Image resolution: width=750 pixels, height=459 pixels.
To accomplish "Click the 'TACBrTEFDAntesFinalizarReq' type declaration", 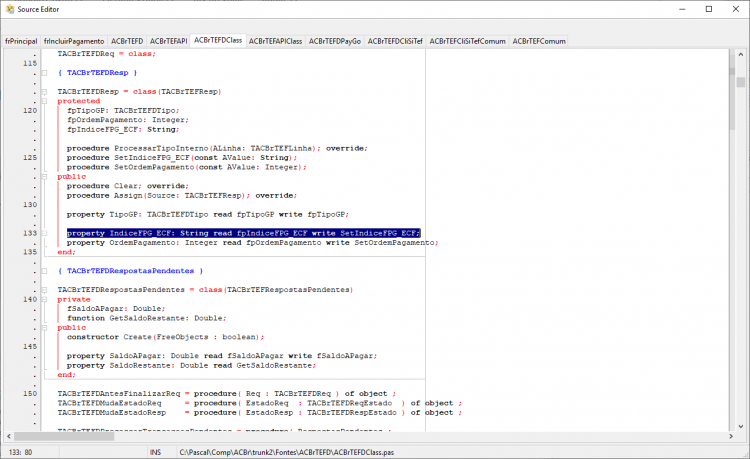I will [227, 394].
